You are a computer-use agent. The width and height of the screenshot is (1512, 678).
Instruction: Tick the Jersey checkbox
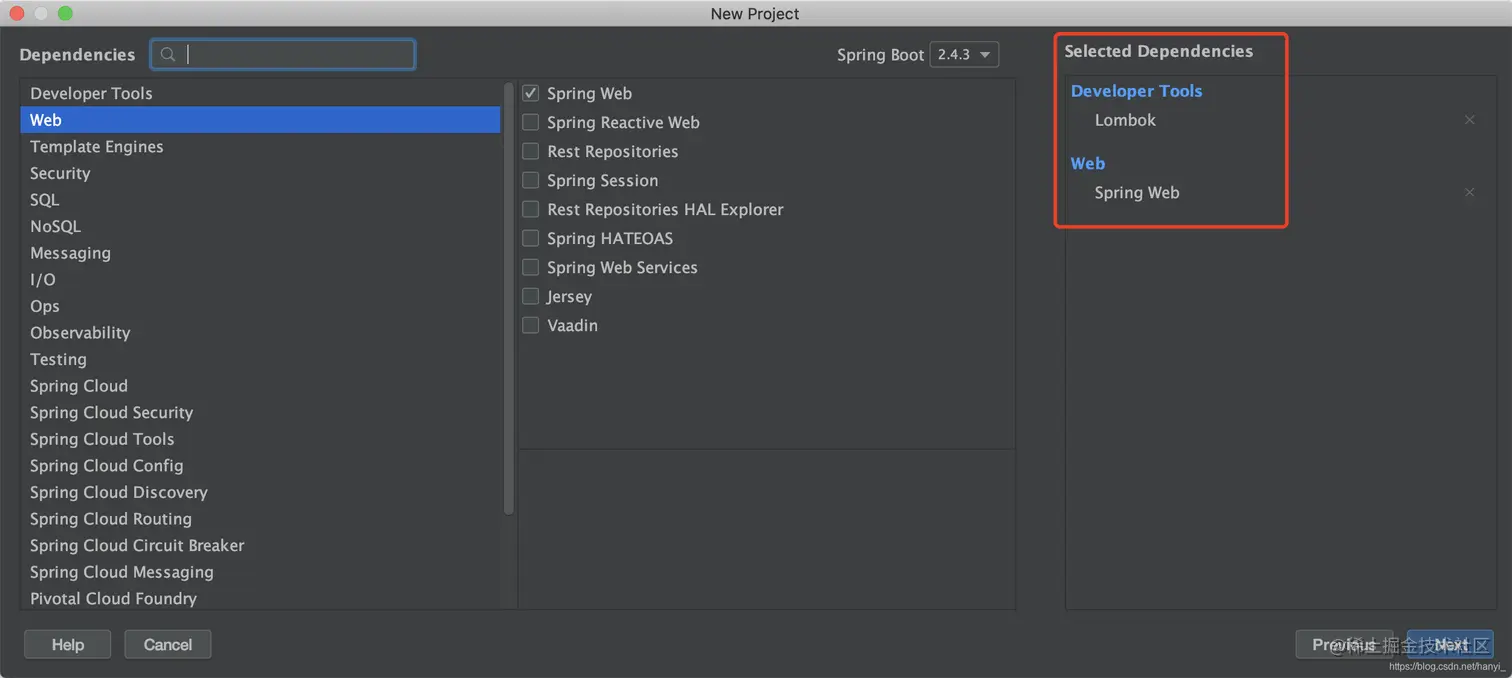pos(531,296)
